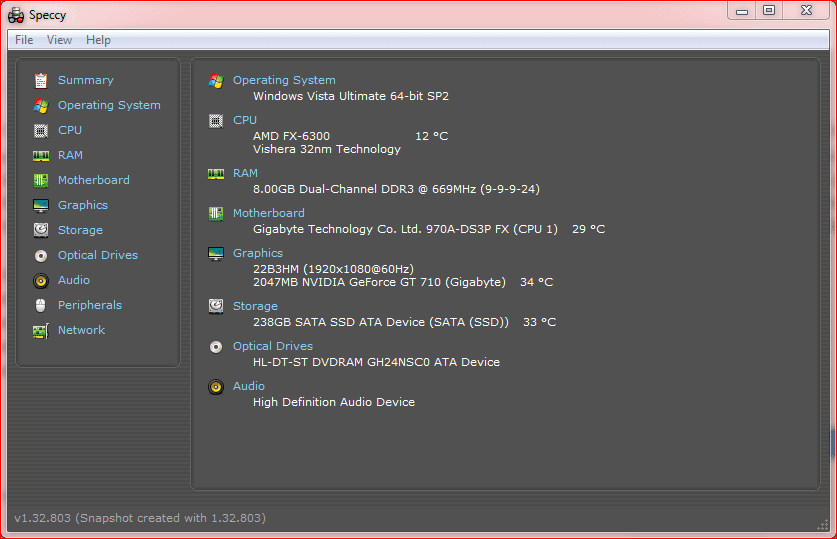Viewport: 837px width, 539px height.
Task: Click the 238GB SATA SSD ATA Device line
Action: coord(381,322)
